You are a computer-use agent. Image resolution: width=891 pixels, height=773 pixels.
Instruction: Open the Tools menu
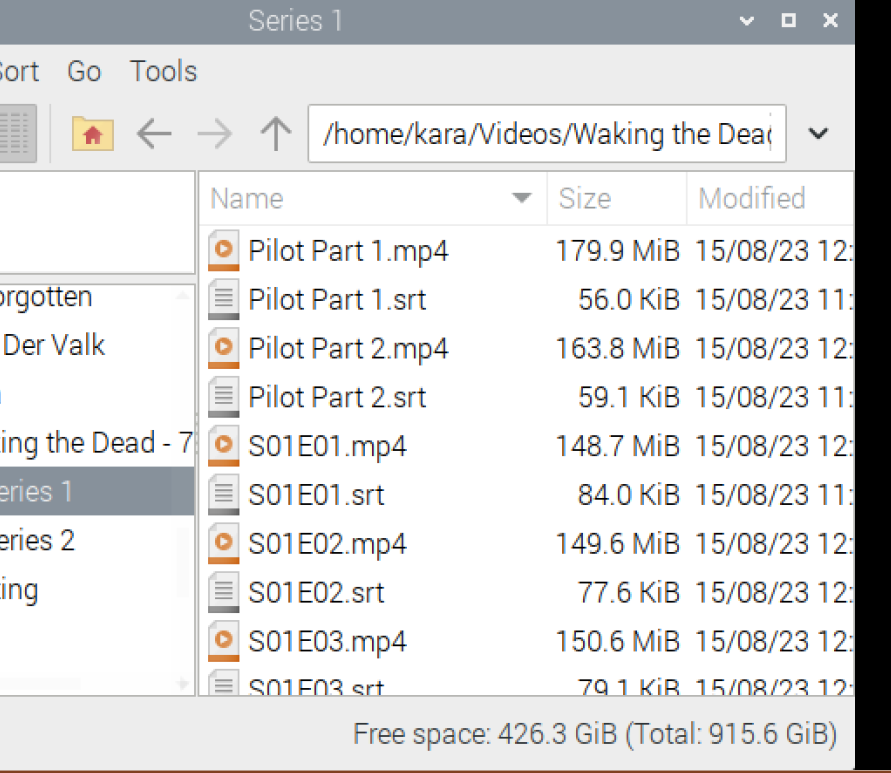coord(163,71)
